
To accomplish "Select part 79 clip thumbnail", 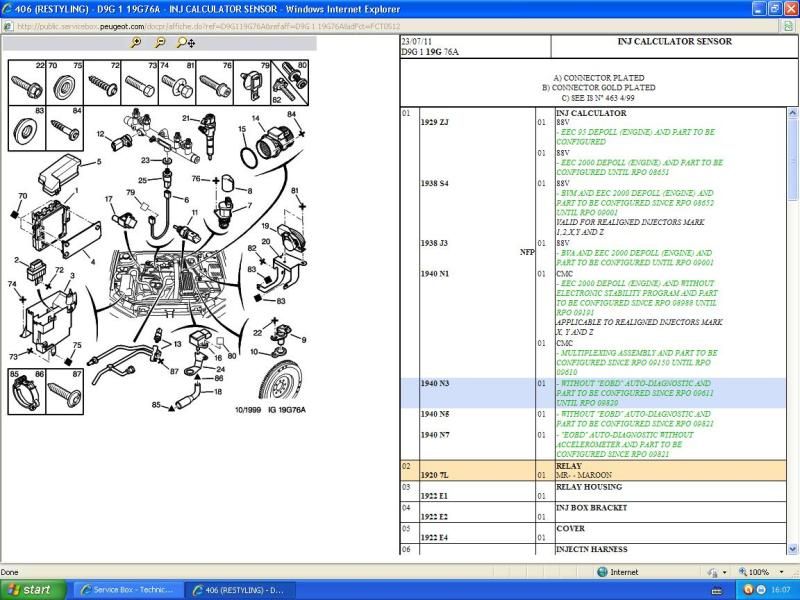I will click(x=252, y=83).
